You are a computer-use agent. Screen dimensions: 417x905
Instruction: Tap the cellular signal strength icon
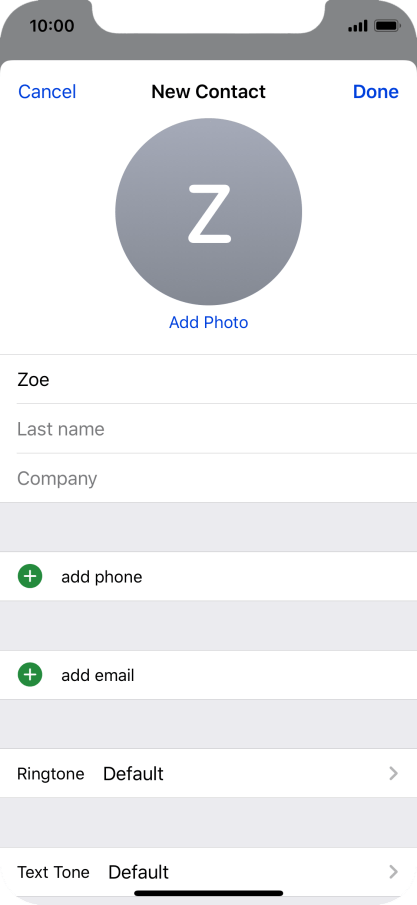(x=358, y=26)
